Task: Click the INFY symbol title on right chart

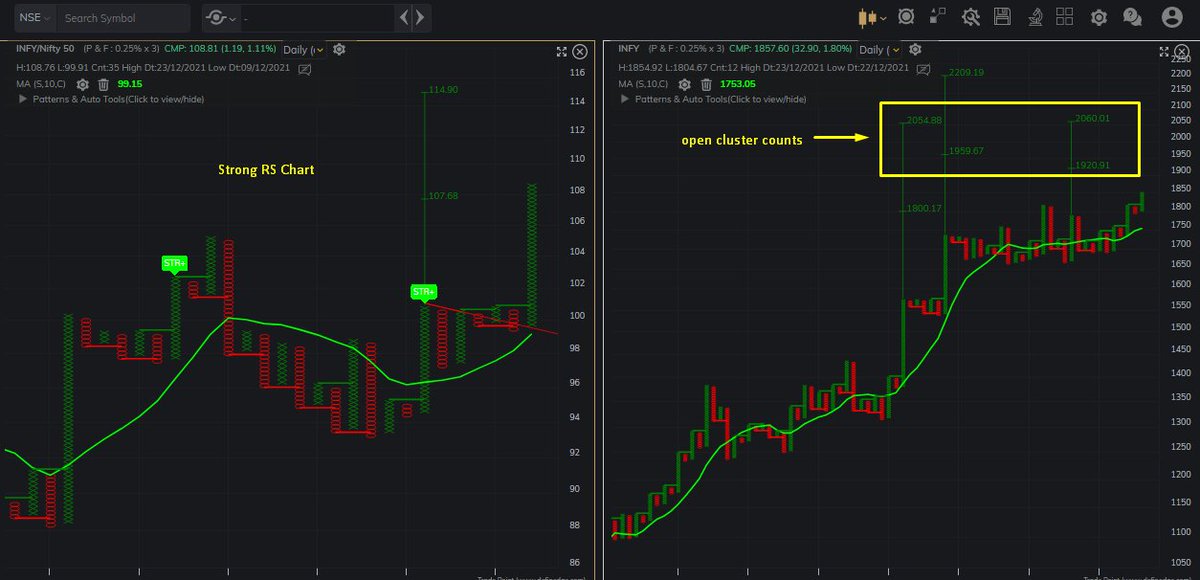Action: click(629, 48)
